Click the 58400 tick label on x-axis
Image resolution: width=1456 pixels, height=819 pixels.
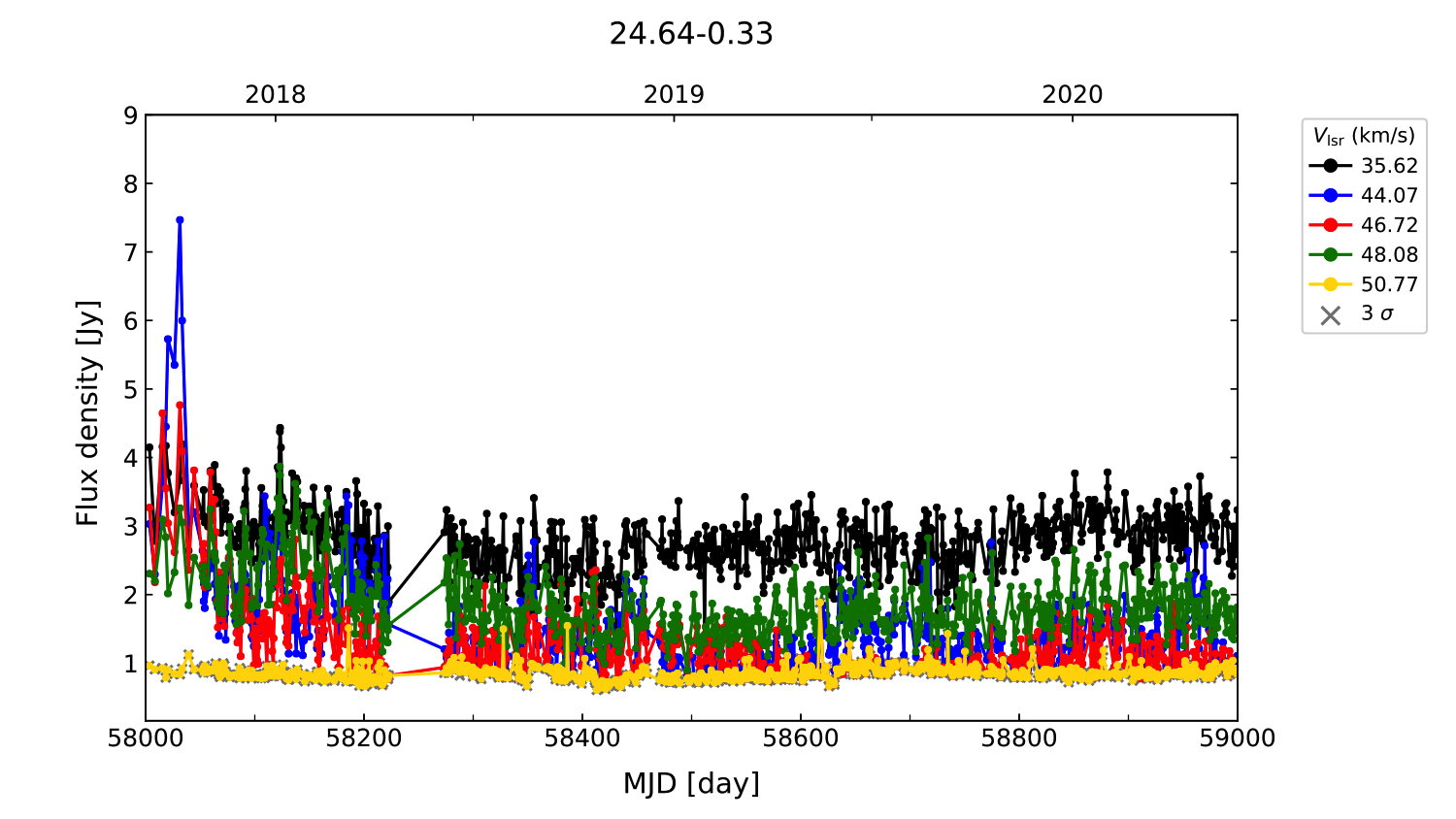(582, 738)
